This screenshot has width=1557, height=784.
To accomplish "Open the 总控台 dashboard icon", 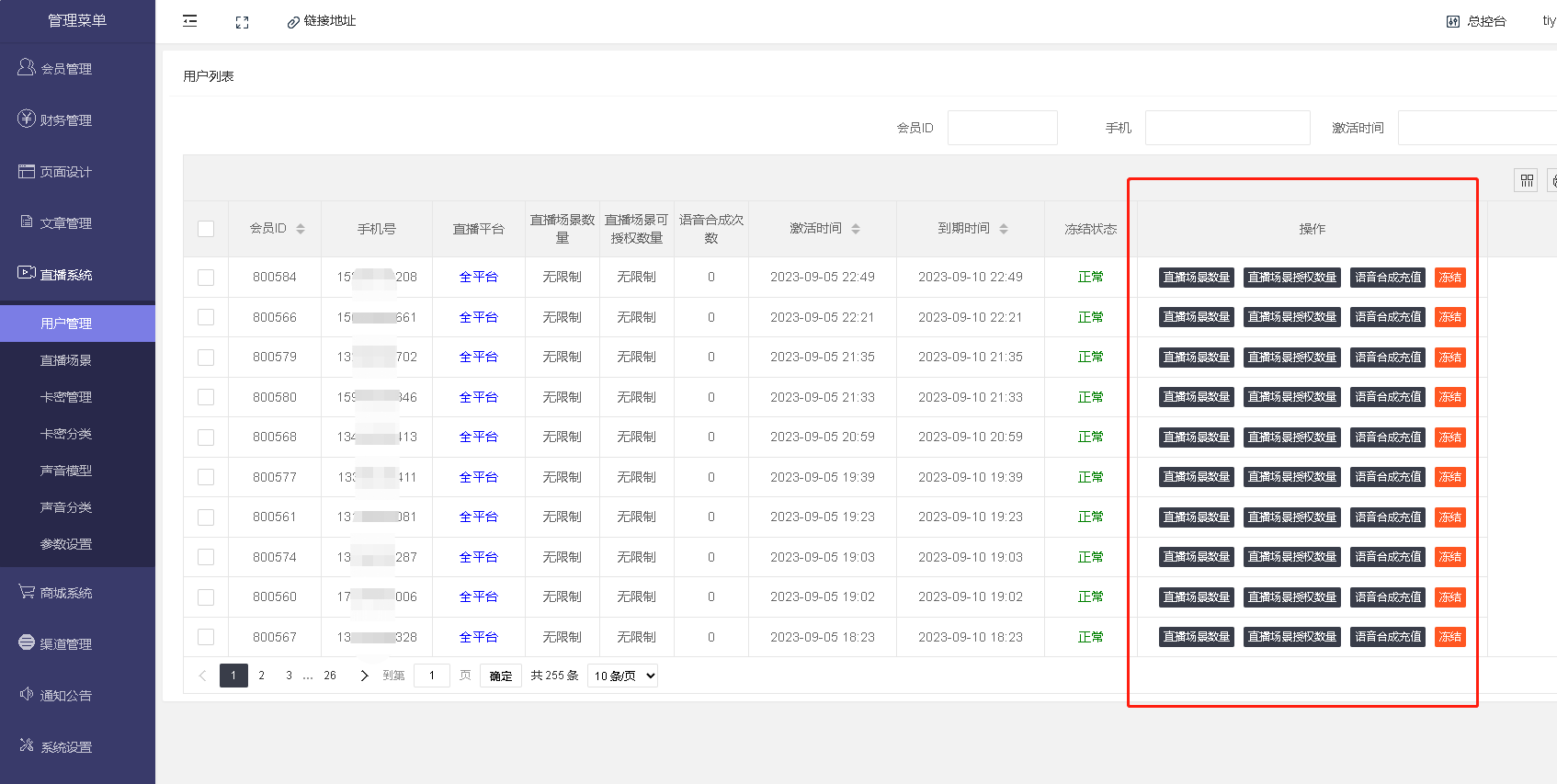I will 1452,21.
